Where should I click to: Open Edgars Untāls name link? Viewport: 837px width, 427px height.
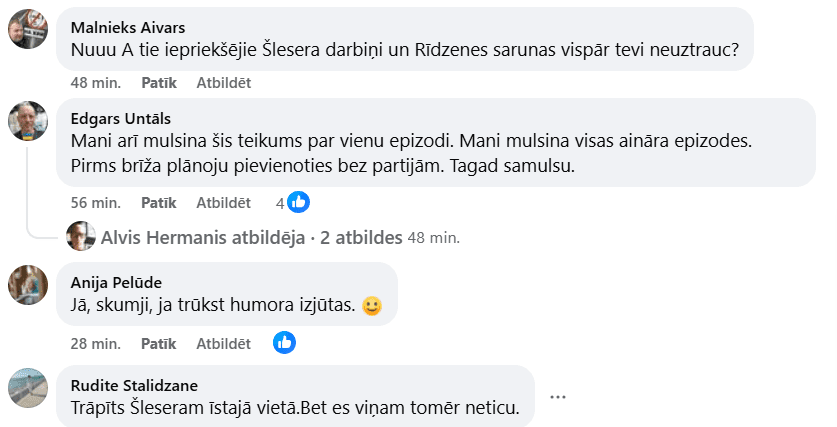point(118,117)
